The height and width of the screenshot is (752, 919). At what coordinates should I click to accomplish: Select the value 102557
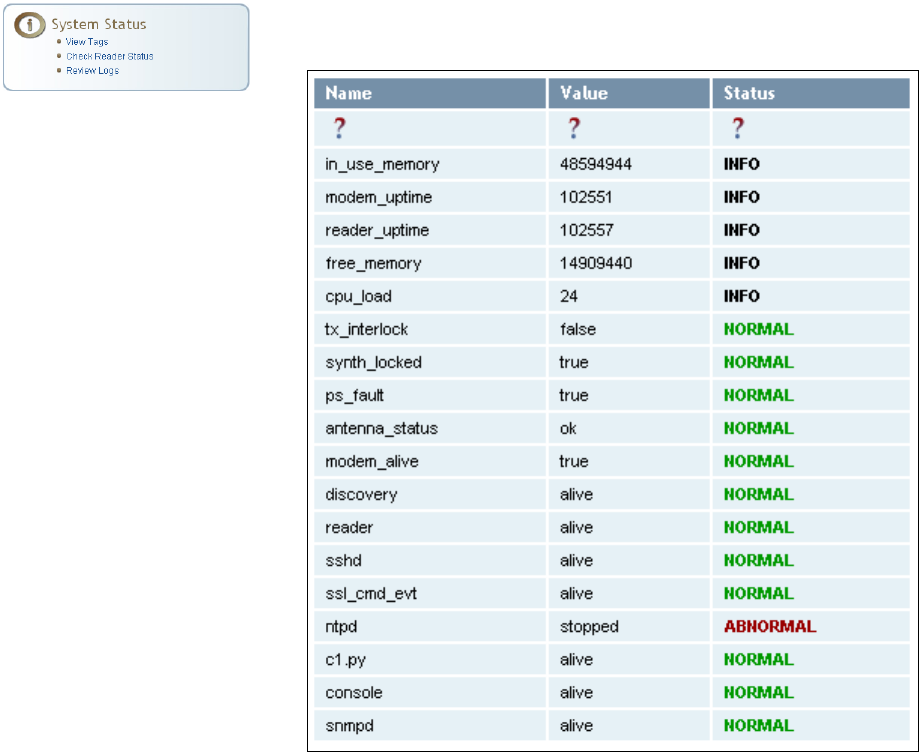(x=586, y=230)
